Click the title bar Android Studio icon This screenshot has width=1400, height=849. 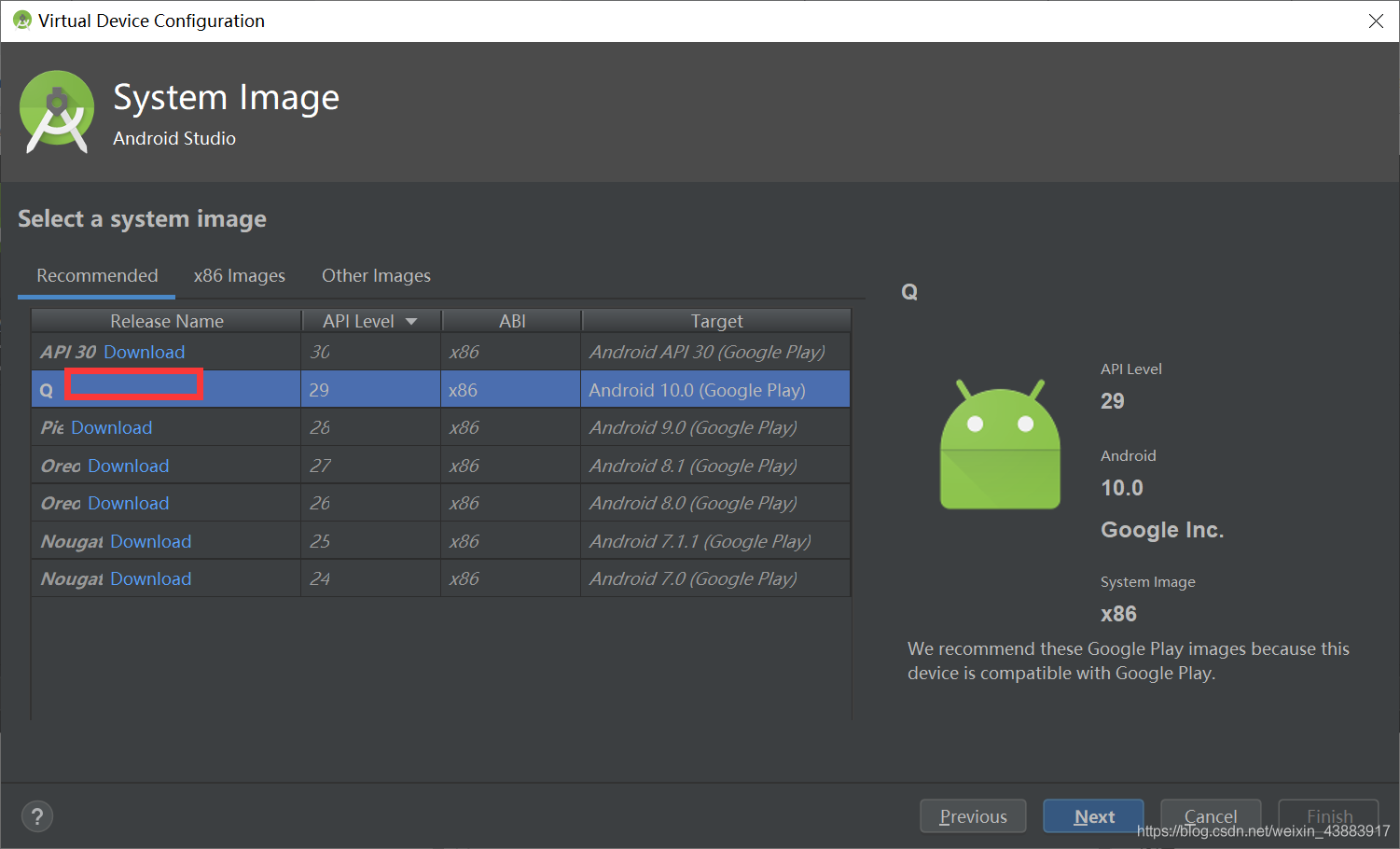click(22, 21)
